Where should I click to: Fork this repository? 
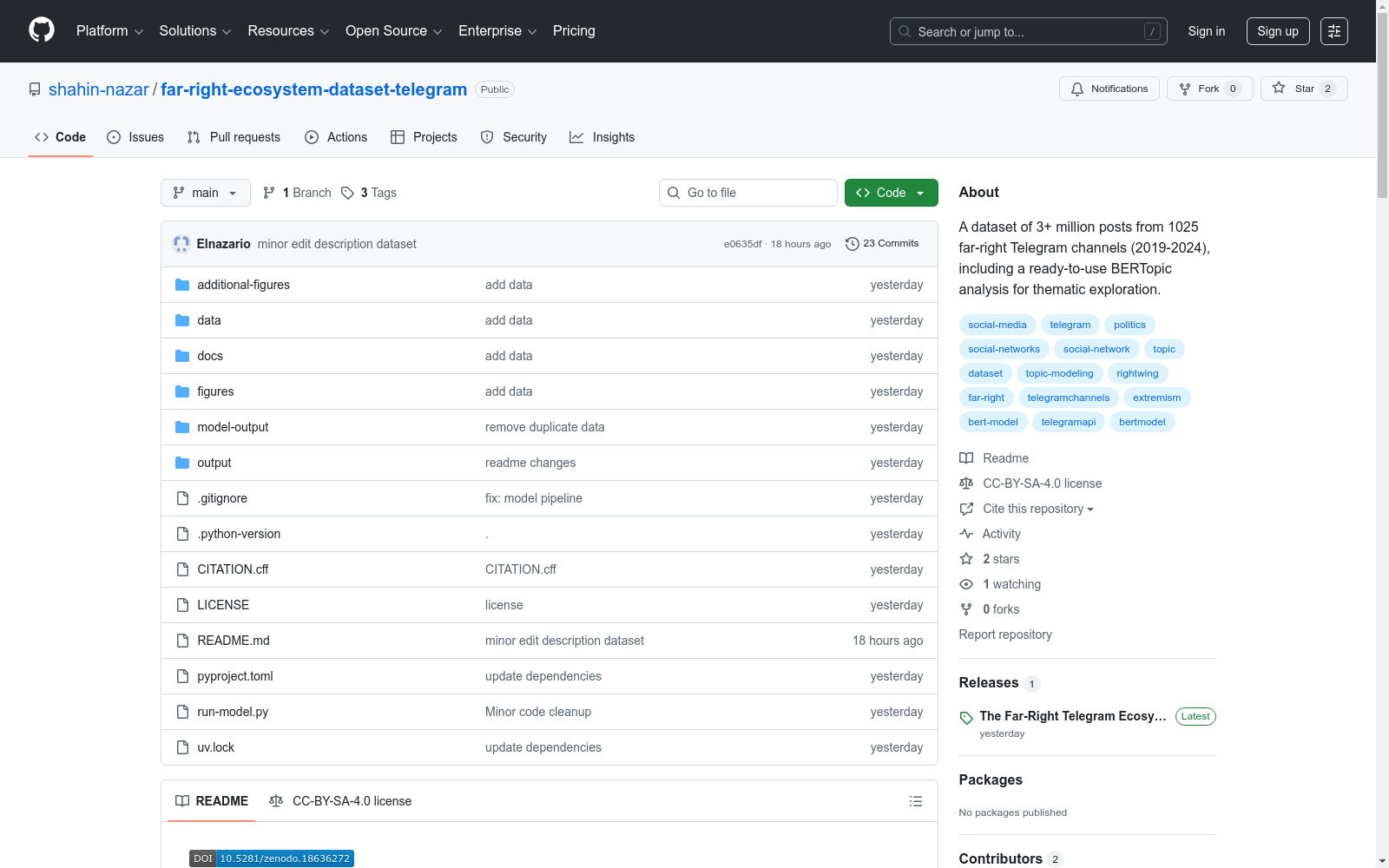tap(1210, 89)
